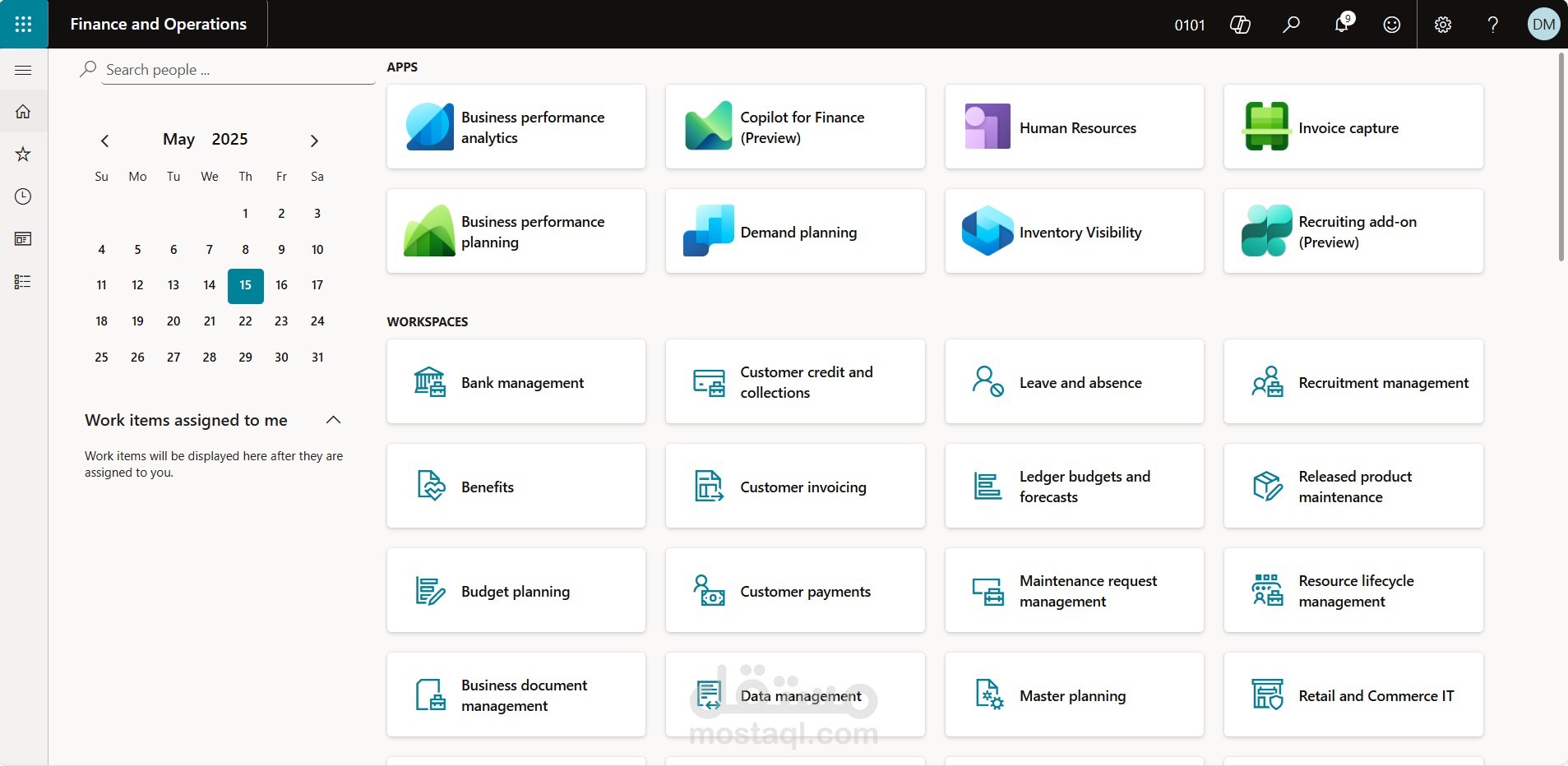
Task: Click the Finance and Operations title
Action: pyautogui.click(x=159, y=24)
